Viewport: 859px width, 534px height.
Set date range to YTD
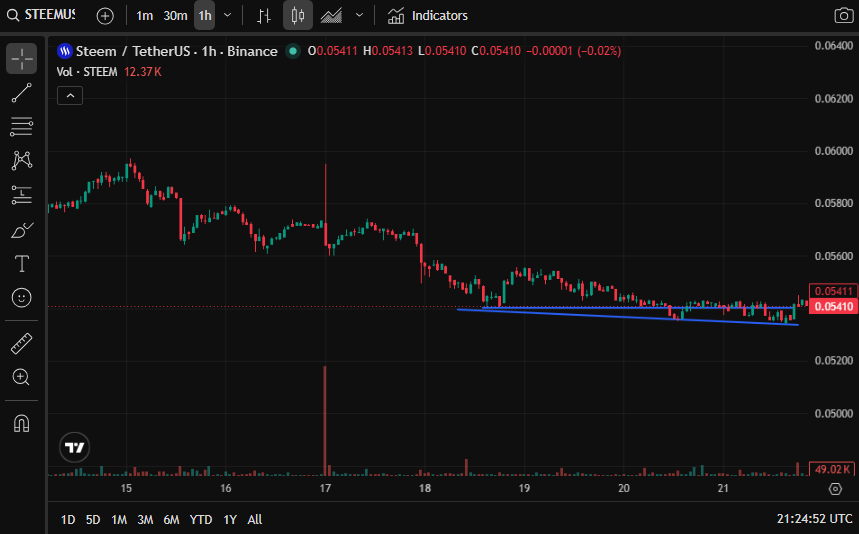click(x=201, y=519)
